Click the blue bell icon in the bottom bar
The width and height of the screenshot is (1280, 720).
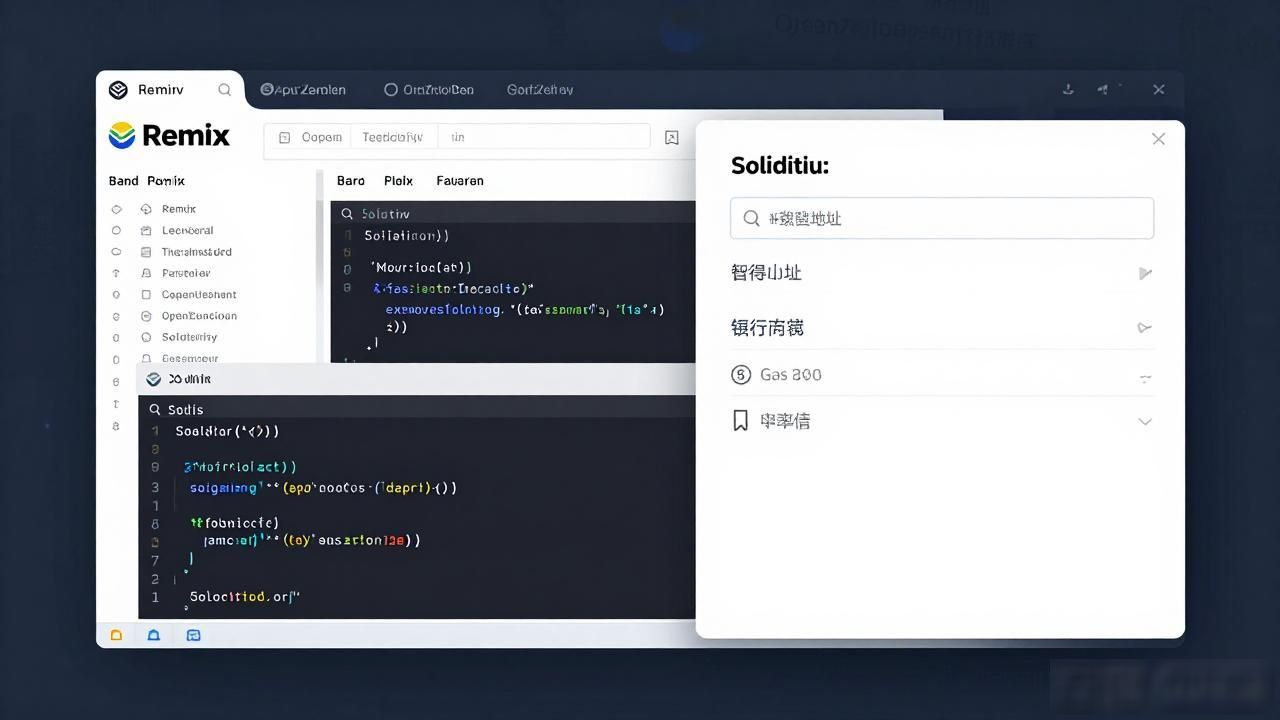point(154,635)
